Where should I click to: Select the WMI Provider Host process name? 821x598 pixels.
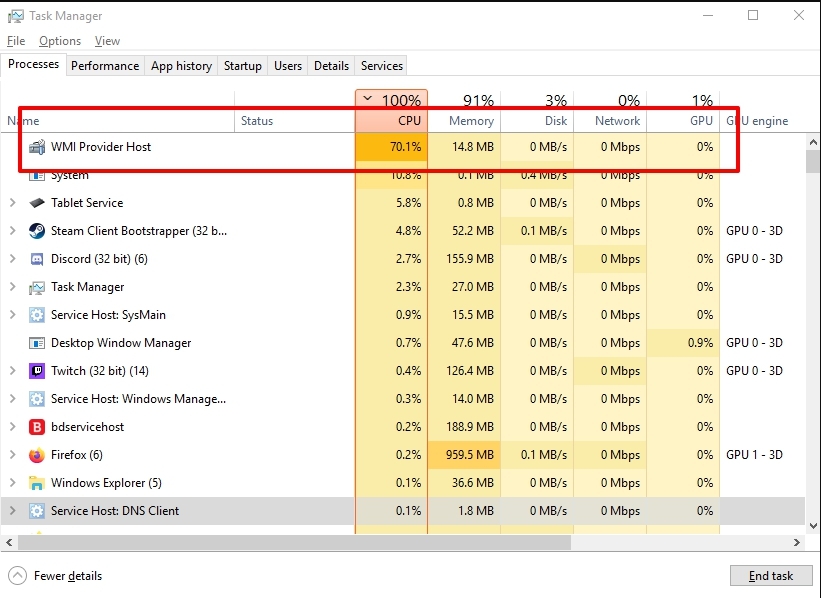point(101,147)
